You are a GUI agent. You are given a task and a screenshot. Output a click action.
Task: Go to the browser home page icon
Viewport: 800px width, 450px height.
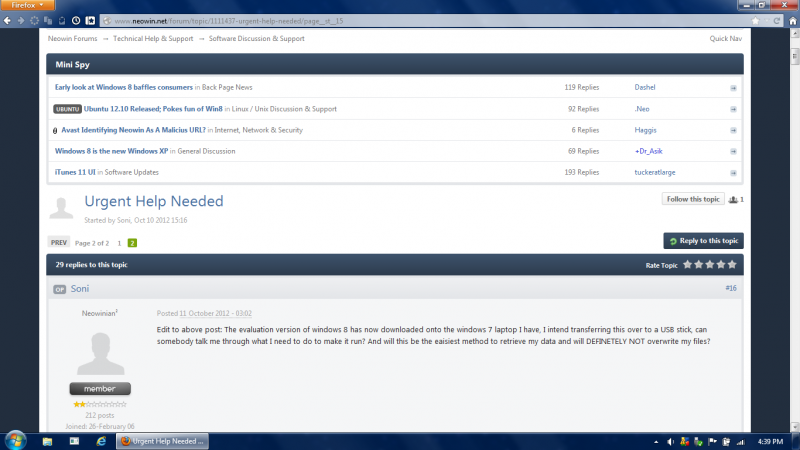tap(793, 20)
